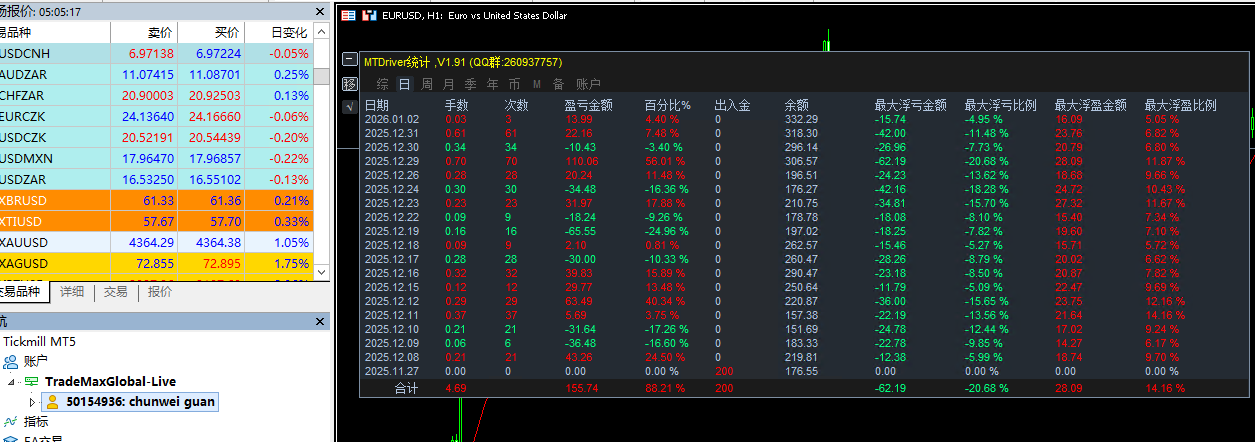Close the Navigator panel with the X
Image resolution: width=1255 pixels, height=442 pixels.
pyautogui.click(x=320, y=321)
